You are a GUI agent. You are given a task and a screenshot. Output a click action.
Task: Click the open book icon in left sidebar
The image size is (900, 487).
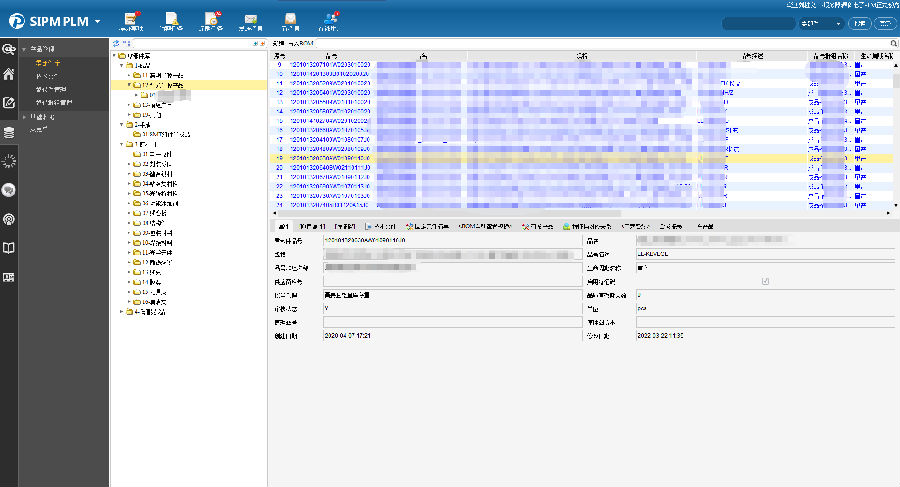pos(9,247)
